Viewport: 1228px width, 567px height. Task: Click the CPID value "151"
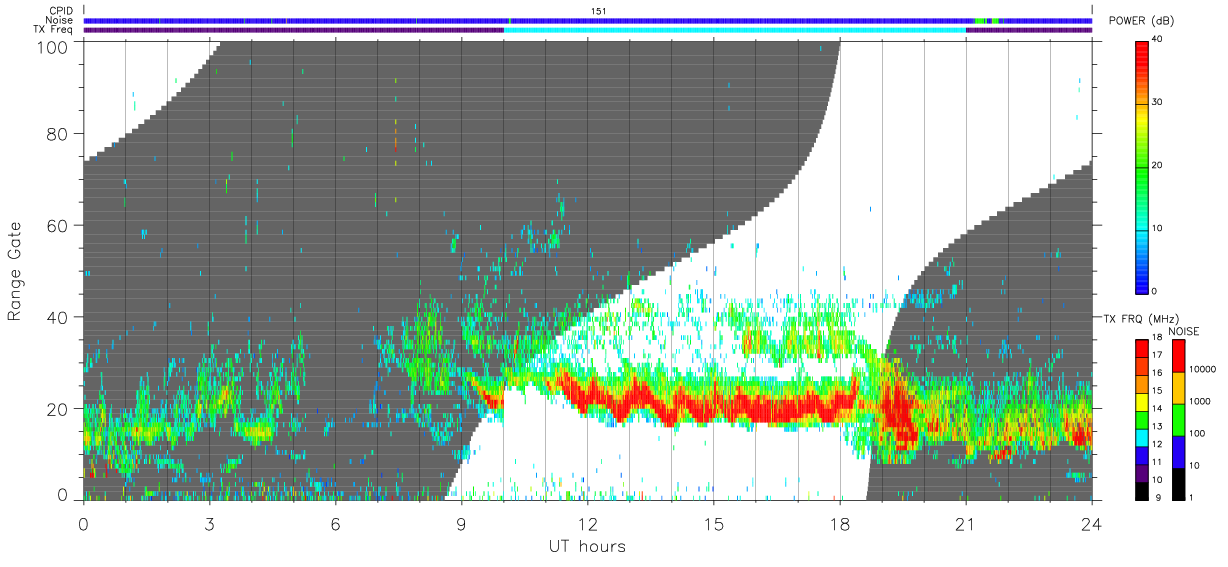[597, 11]
